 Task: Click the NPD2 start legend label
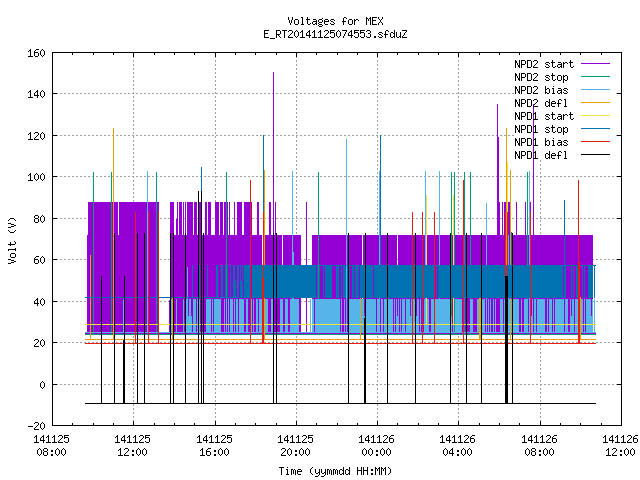tap(544, 64)
